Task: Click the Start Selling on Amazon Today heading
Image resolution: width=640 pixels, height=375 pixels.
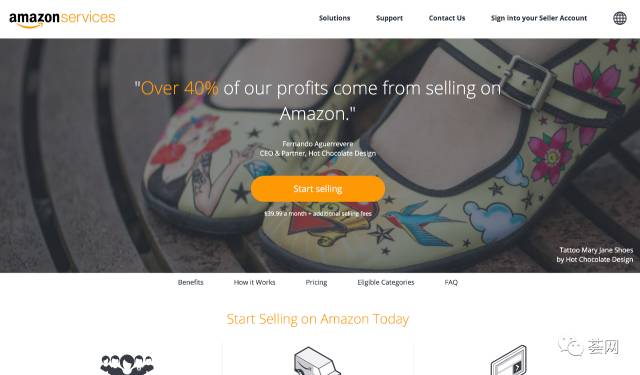Action: coord(318,319)
